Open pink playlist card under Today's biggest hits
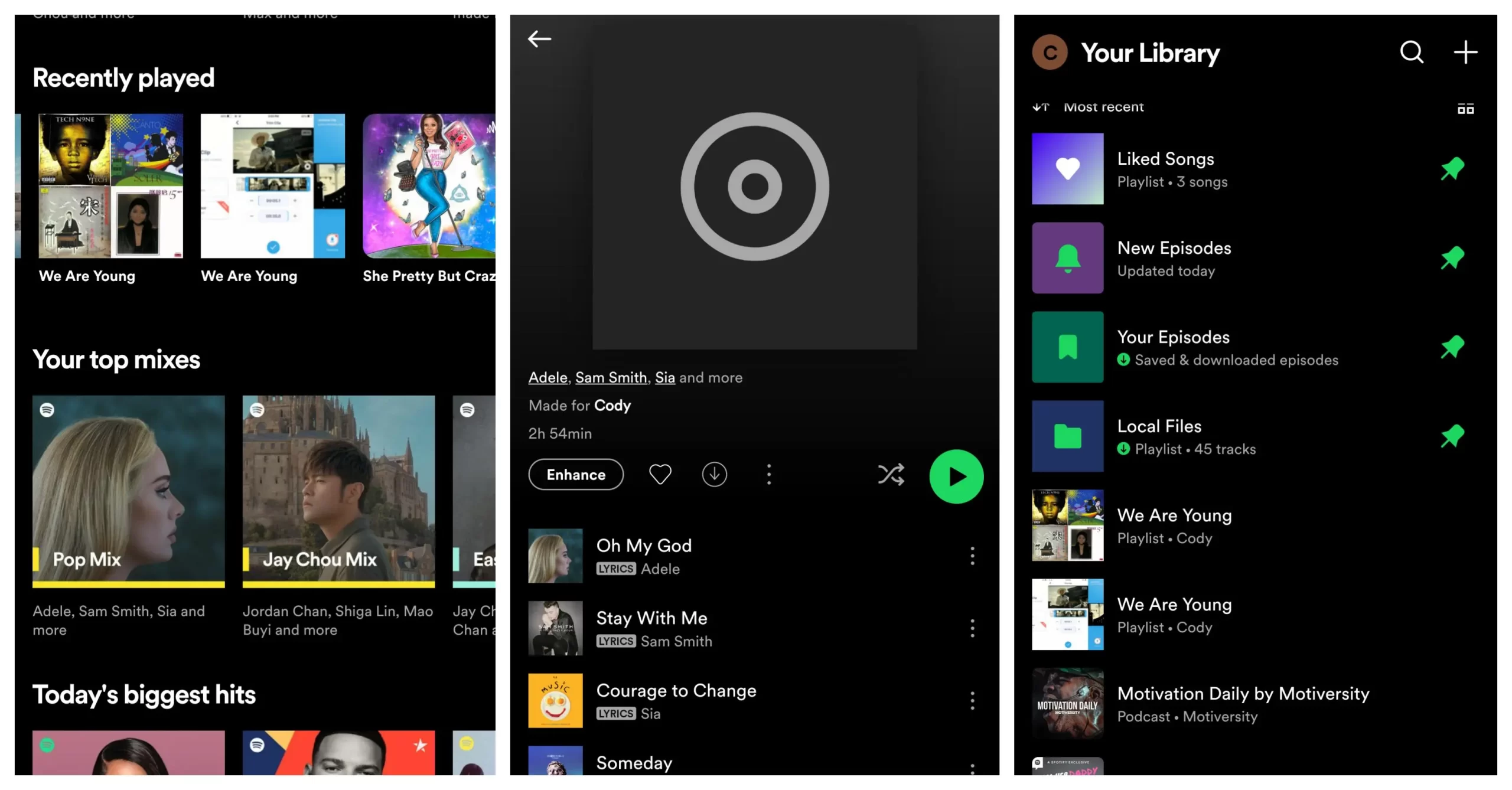This screenshot has width=1512, height=790. (128, 753)
